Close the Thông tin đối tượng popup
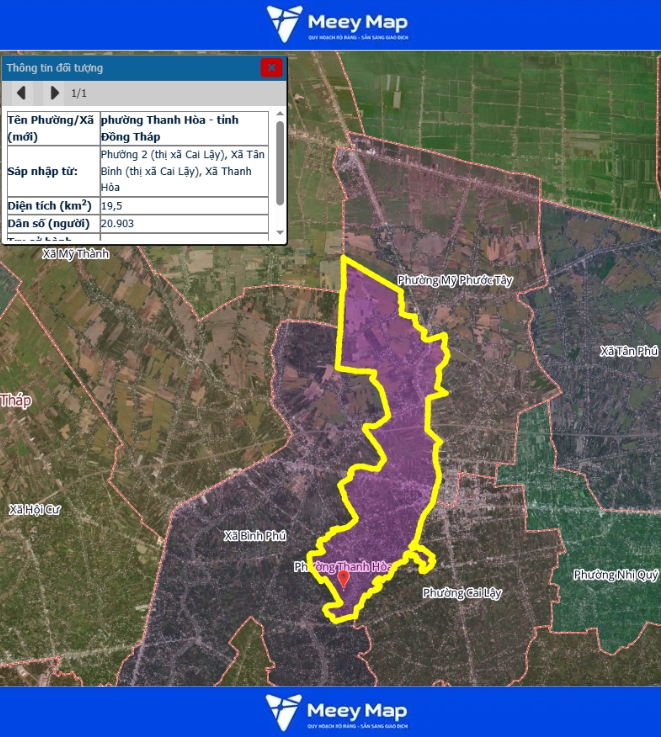This screenshot has width=661, height=737. click(x=271, y=68)
